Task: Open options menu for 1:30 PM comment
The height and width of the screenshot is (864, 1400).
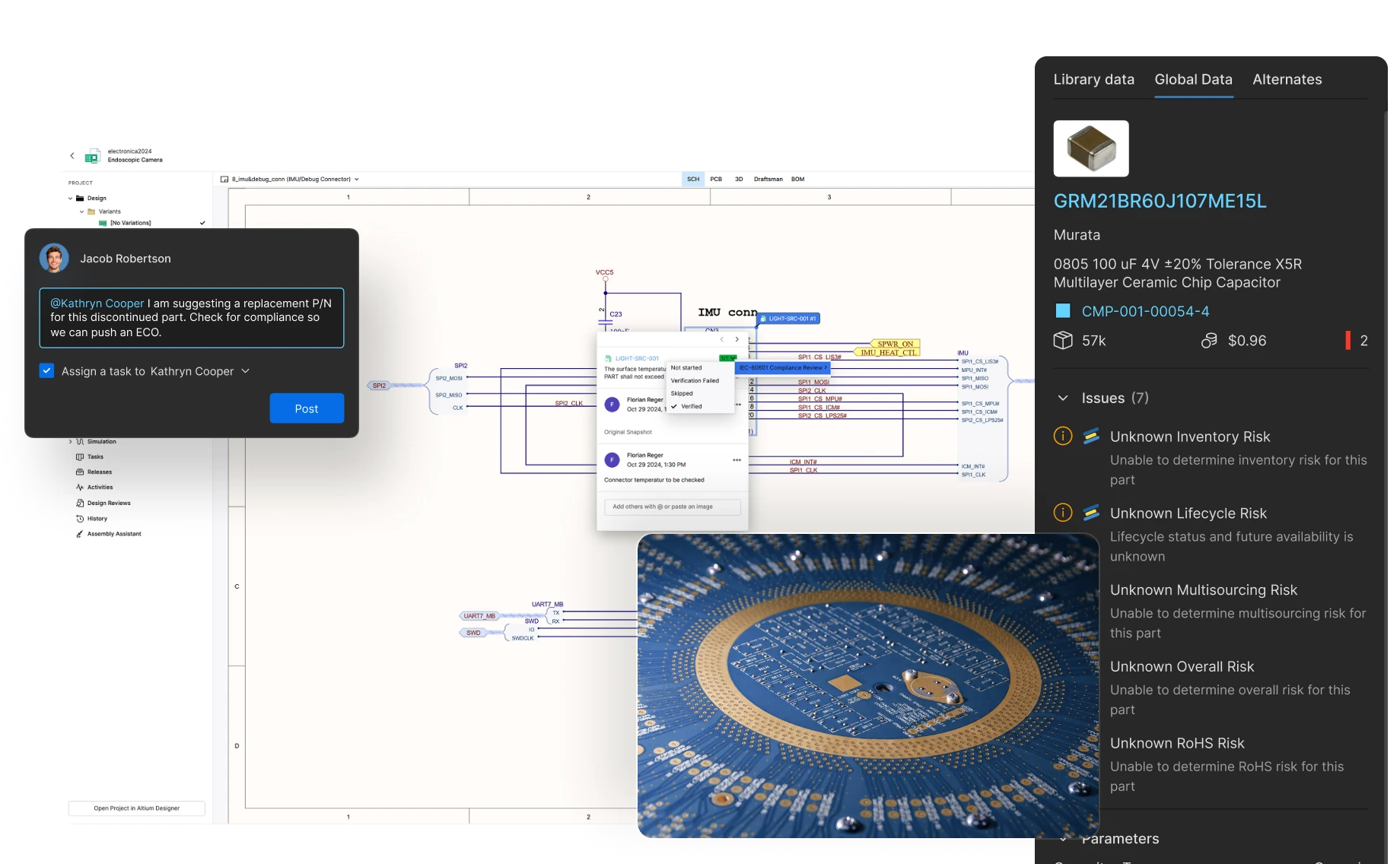Action: tap(737, 459)
